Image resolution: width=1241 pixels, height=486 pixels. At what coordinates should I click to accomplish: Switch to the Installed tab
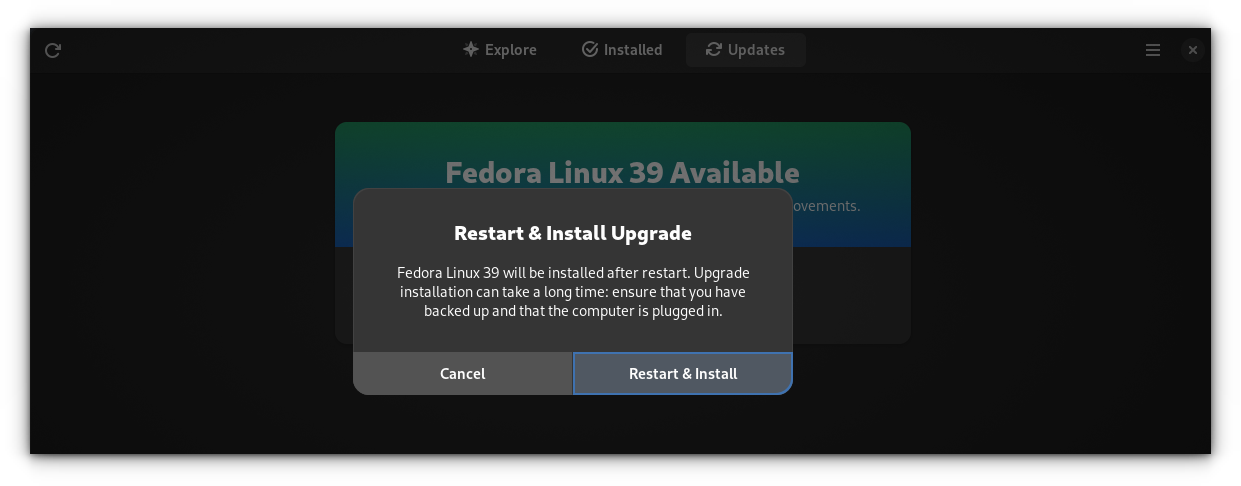pyautogui.click(x=622, y=50)
